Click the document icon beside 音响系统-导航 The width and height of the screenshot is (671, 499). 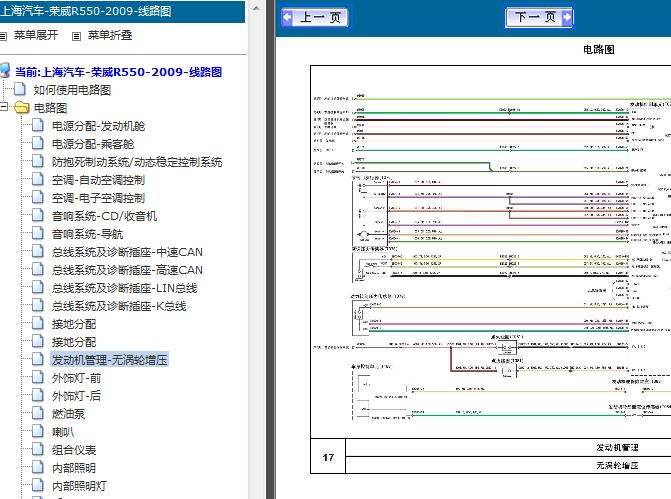[38, 233]
